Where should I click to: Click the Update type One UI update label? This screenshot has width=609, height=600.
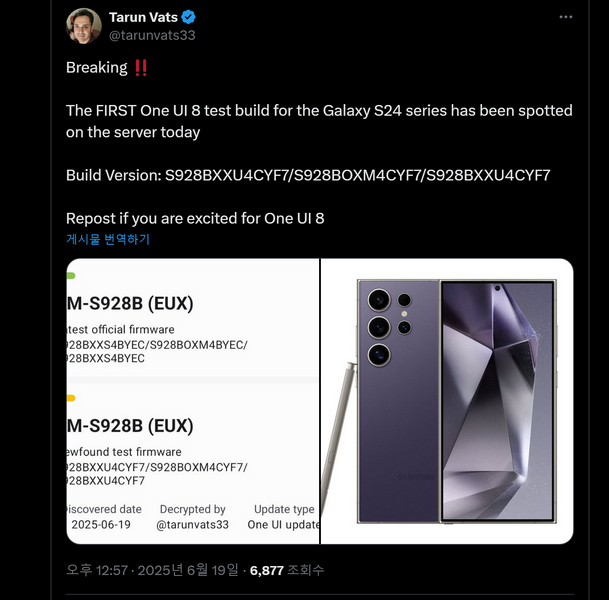284,517
